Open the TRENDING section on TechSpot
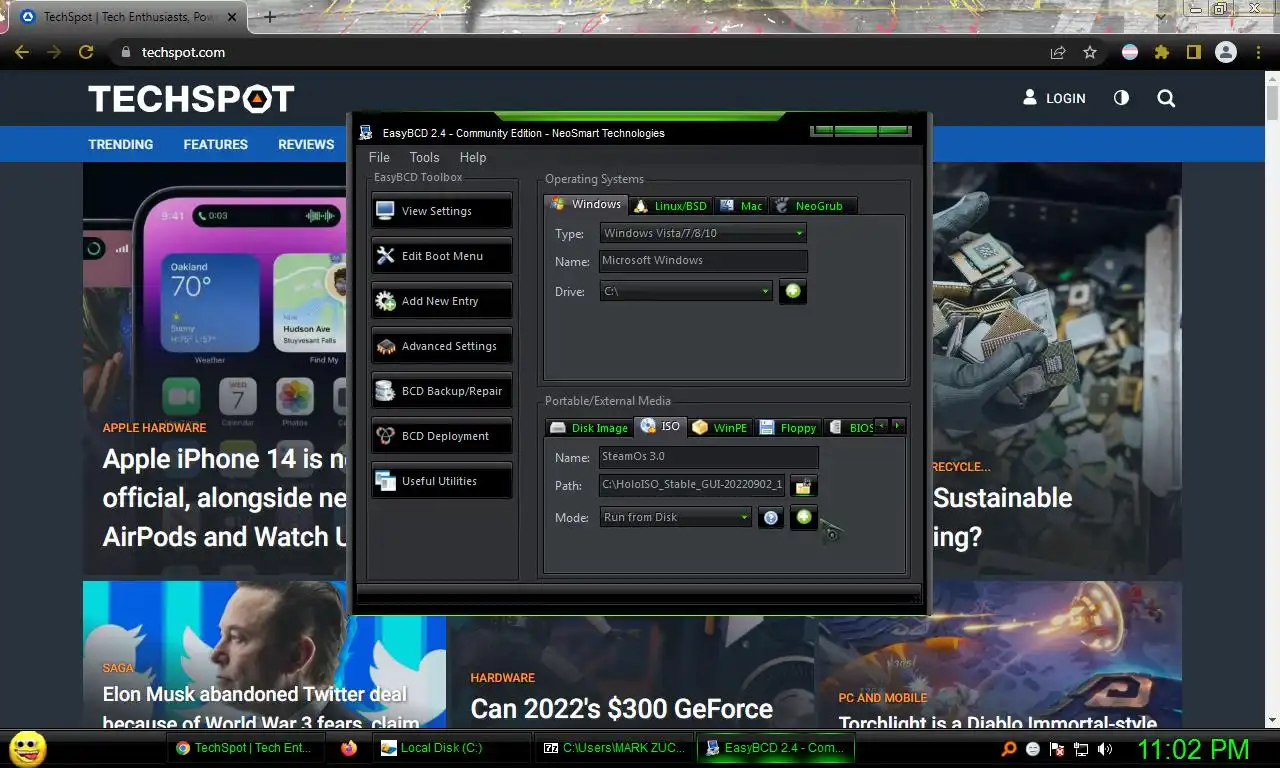 click(x=121, y=144)
